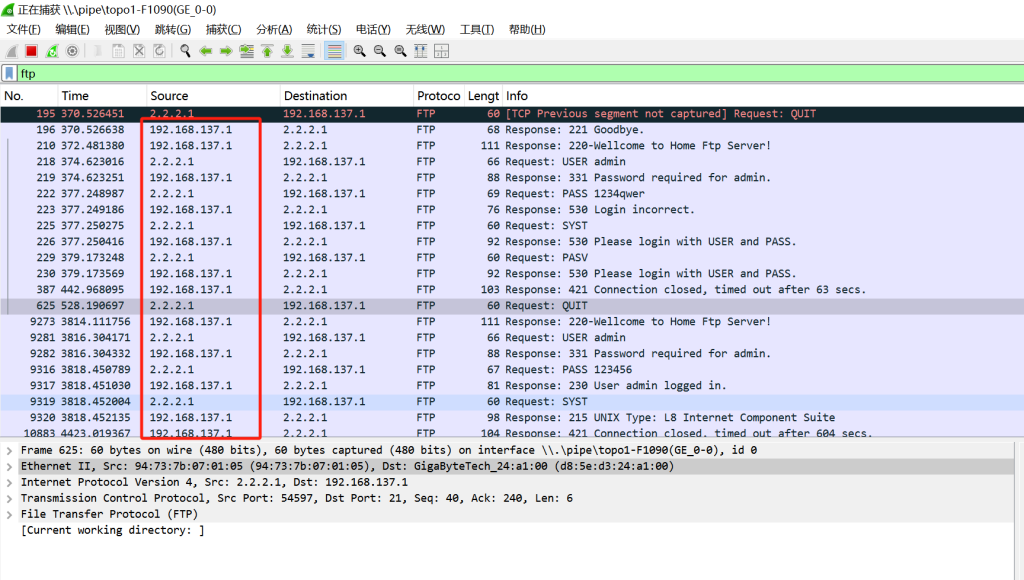Open the 分析(A) menu
This screenshot has height=580, width=1024.
coord(274,29)
